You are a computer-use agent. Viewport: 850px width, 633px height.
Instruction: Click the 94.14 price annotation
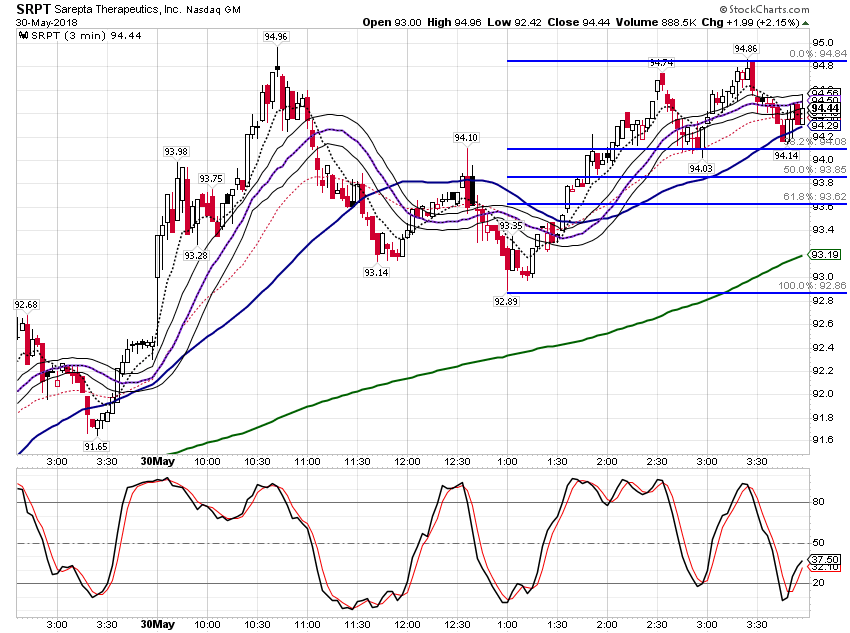pos(786,156)
